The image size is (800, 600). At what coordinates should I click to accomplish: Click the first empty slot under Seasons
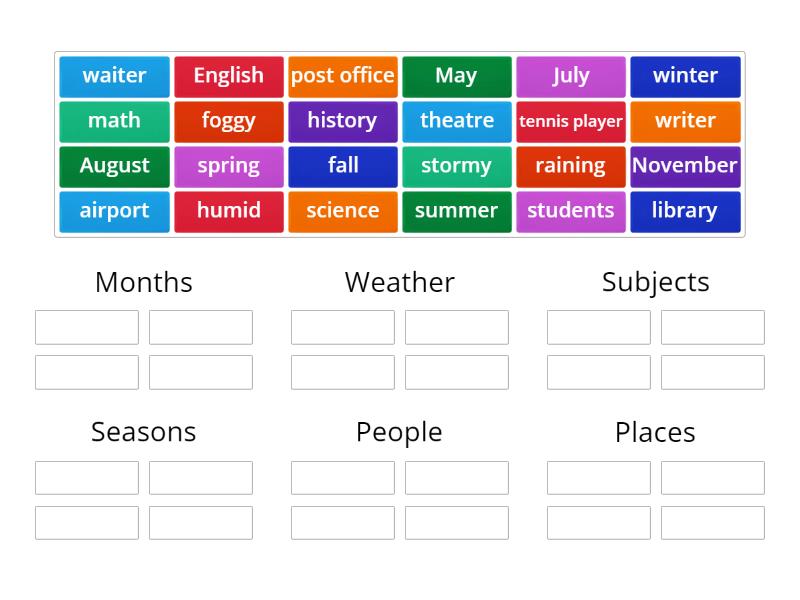pyautogui.click(x=86, y=477)
